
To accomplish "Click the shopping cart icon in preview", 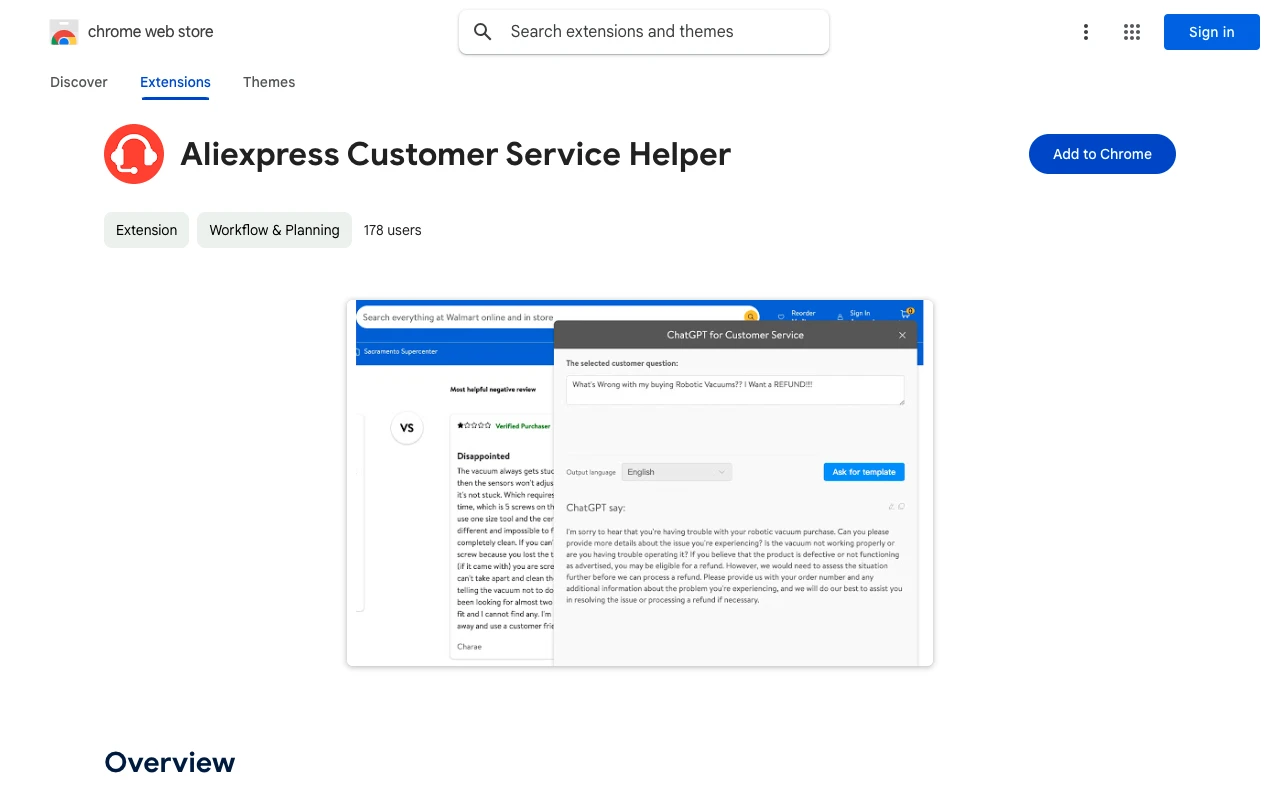I will tap(906, 314).
